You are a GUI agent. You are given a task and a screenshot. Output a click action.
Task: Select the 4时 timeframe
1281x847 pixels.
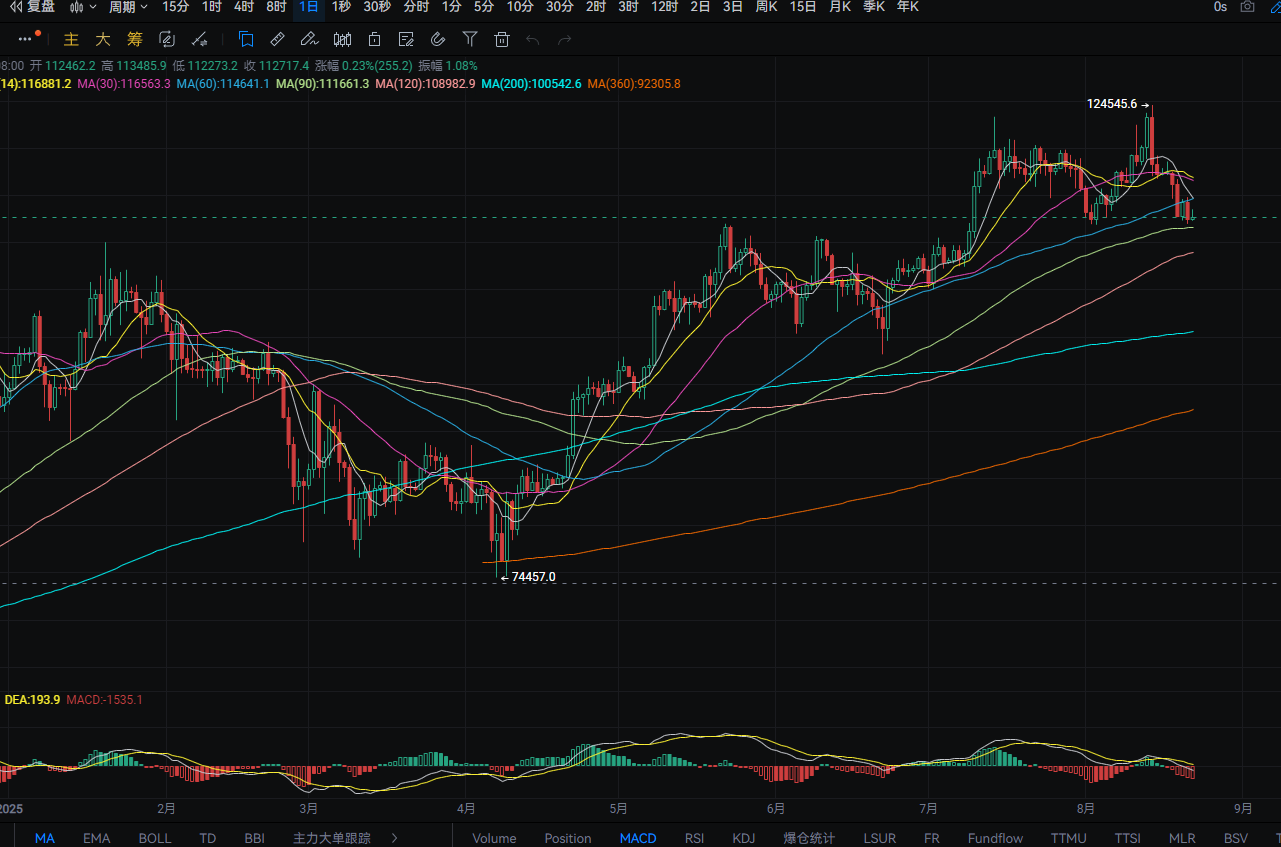244,7
